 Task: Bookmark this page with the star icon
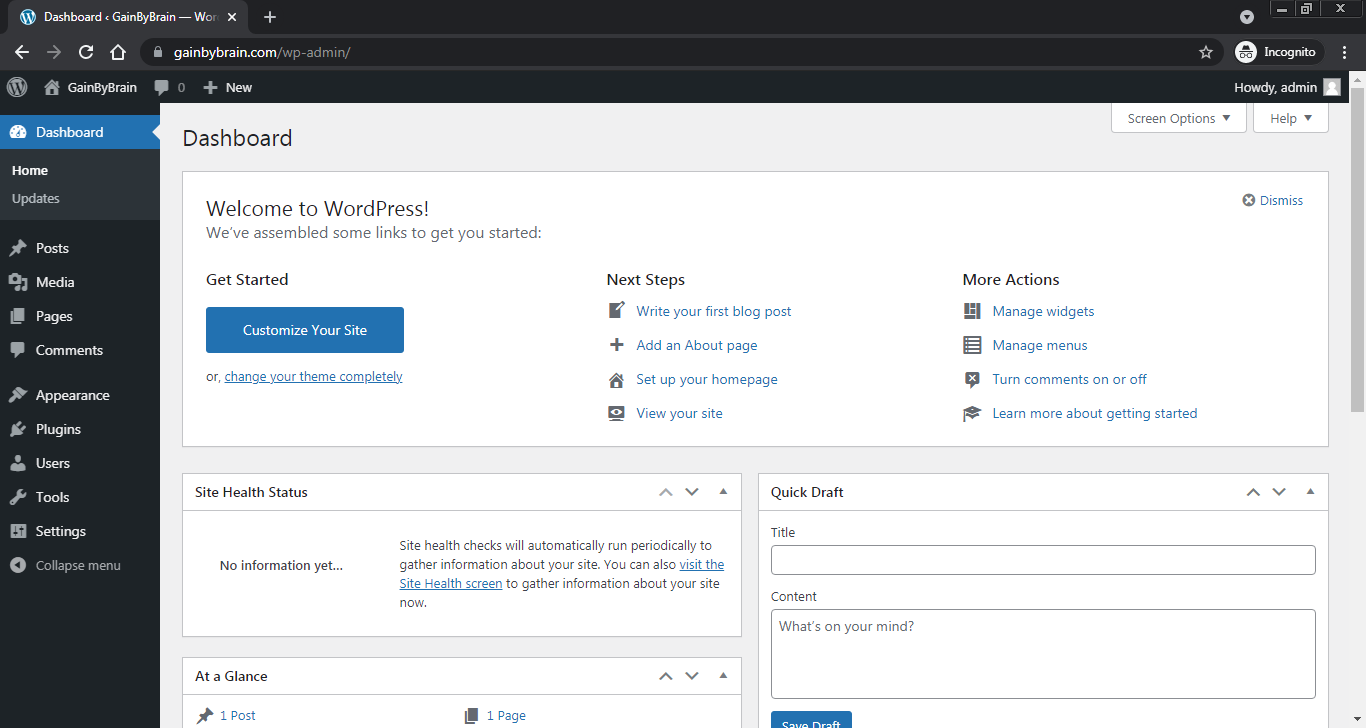[1206, 52]
